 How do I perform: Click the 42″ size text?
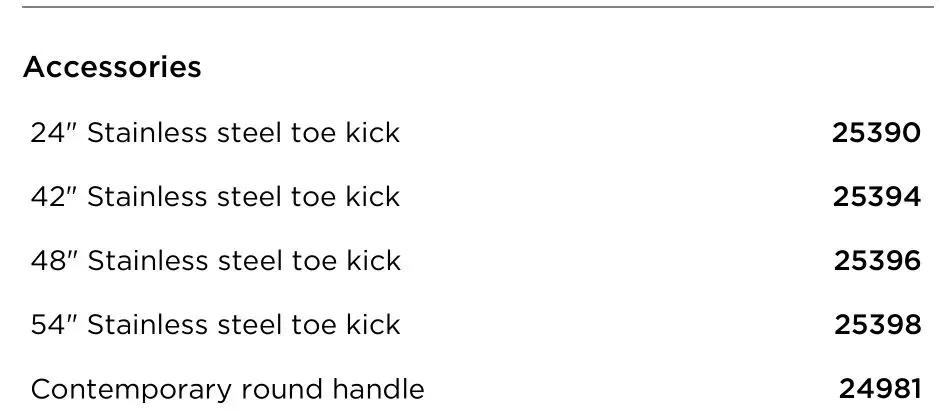54,197
